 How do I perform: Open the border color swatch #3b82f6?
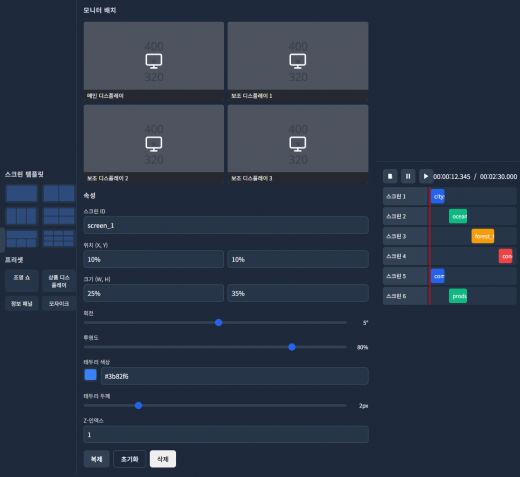(x=90, y=374)
